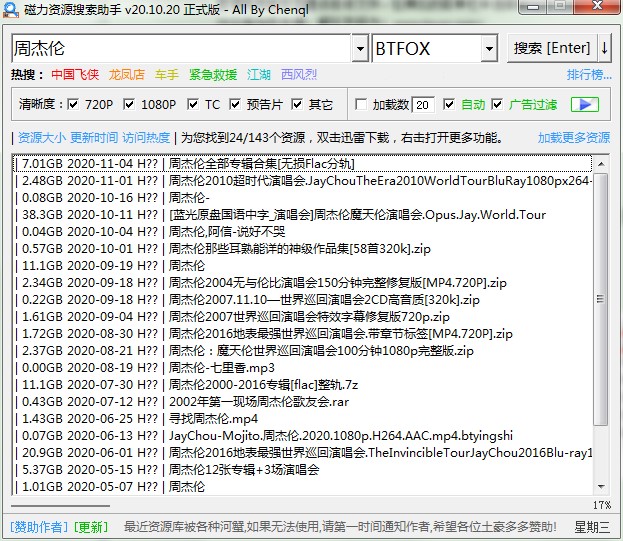The width and height of the screenshot is (623, 541).
Task: Select the 神级作品集[58首320k].zip result
Action: 303,249
